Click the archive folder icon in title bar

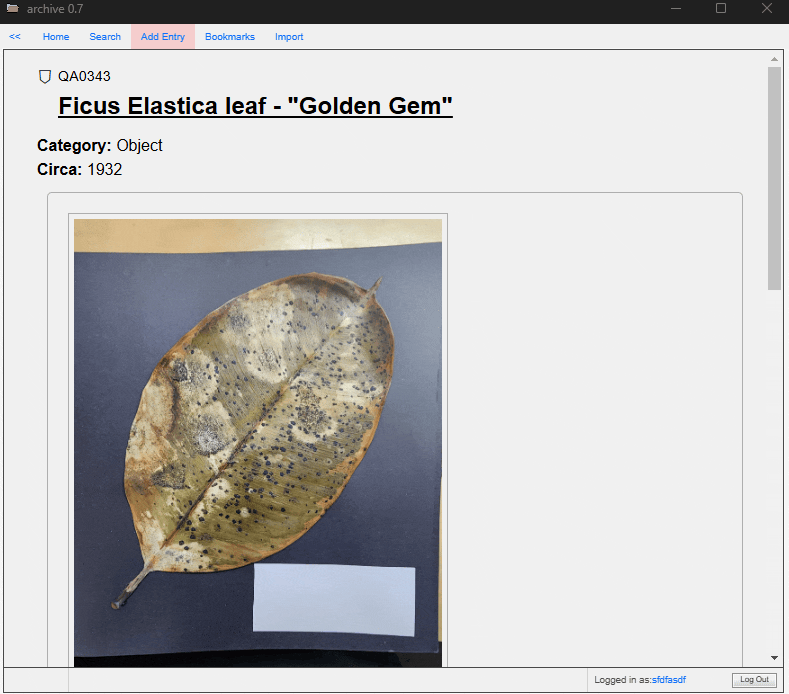click(x=13, y=8)
